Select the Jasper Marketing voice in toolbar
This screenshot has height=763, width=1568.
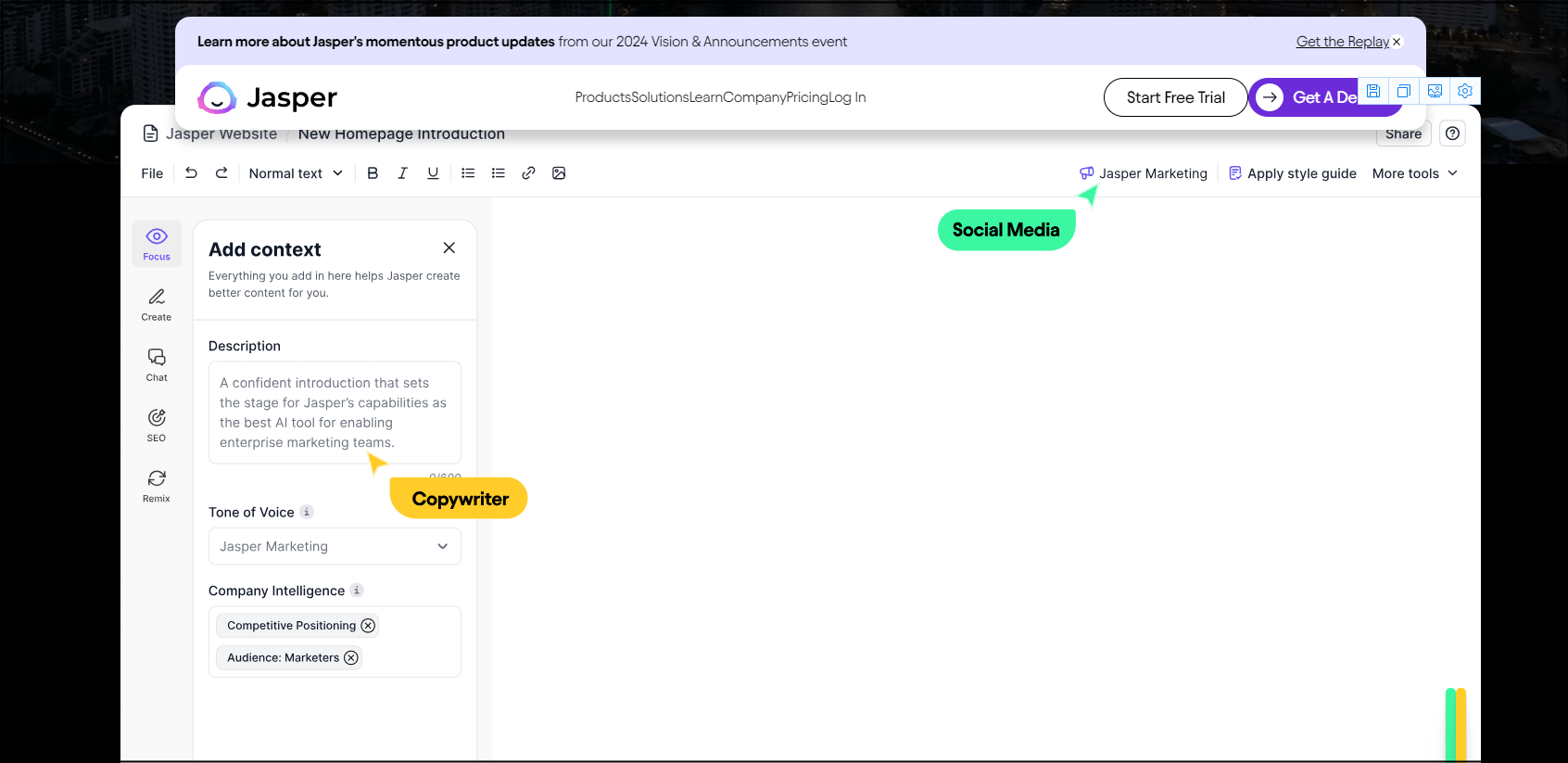[x=1153, y=173]
